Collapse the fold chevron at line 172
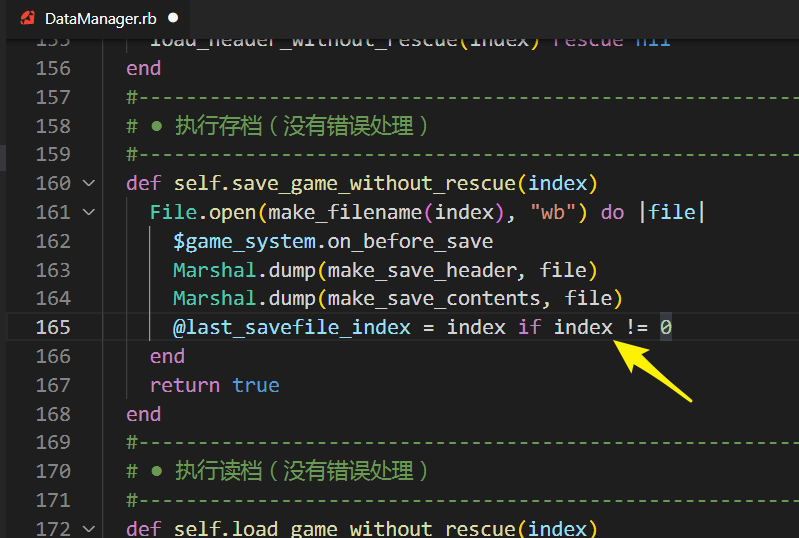Image resolution: width=799 pixels, height=538 pixels. (x=89, y=529)
